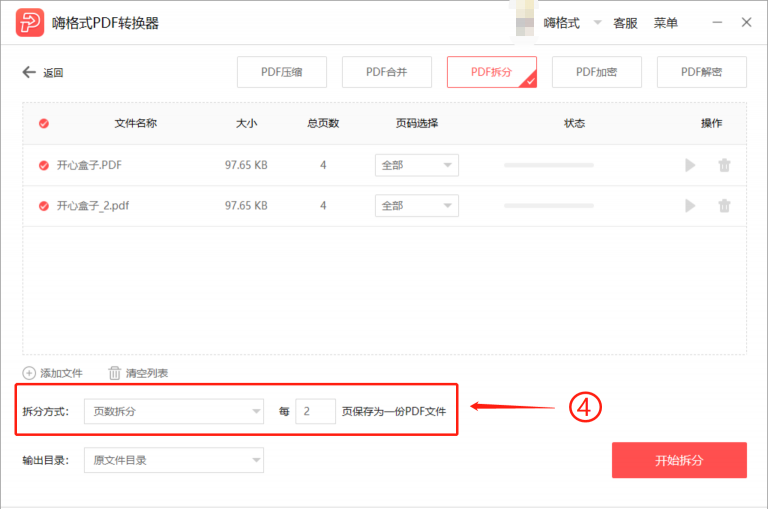This screenshot has width=768, height=509.
Task: Click the 大小 column header
Action: 246,123
